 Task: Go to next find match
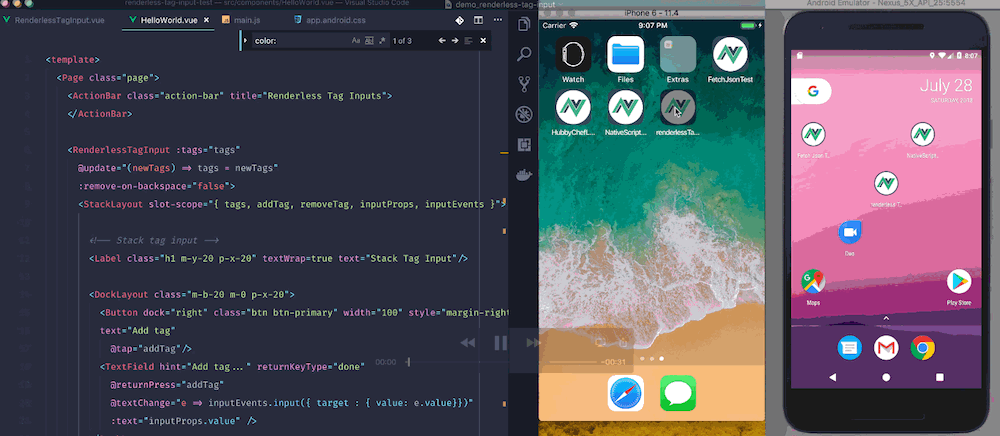(454, 41)
